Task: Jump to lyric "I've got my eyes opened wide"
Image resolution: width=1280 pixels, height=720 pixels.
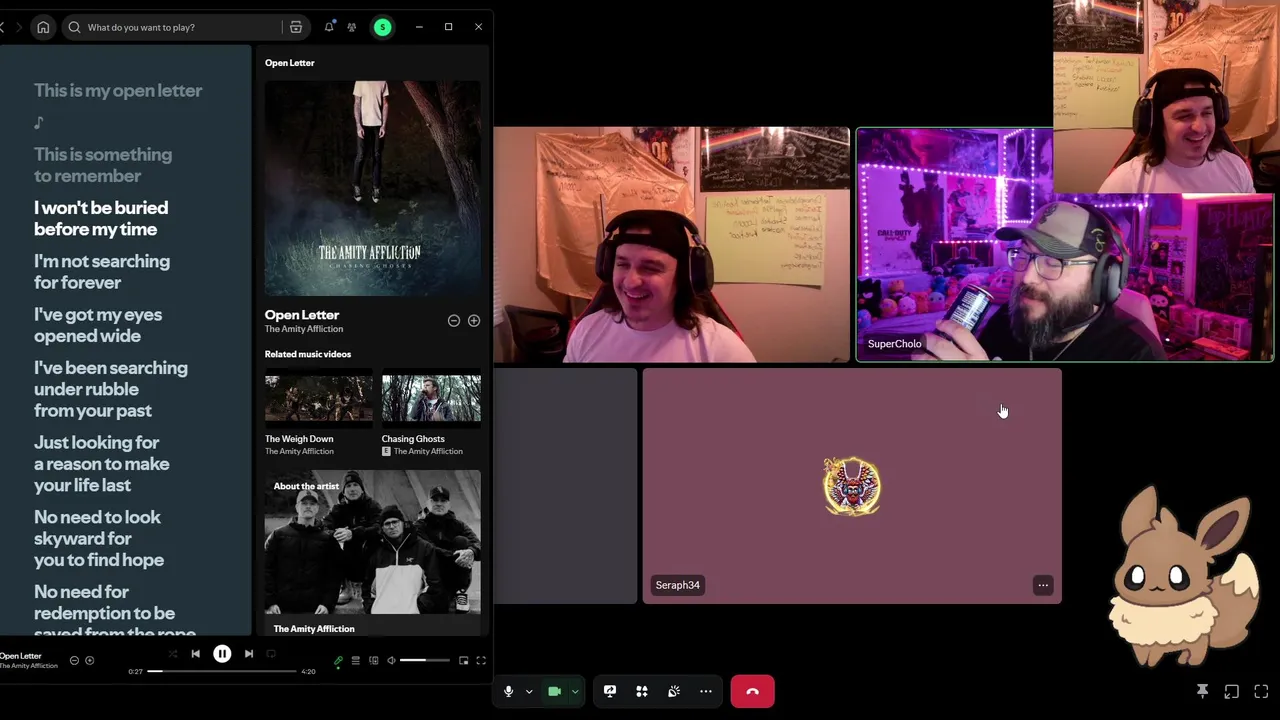Action: point(98,325)
